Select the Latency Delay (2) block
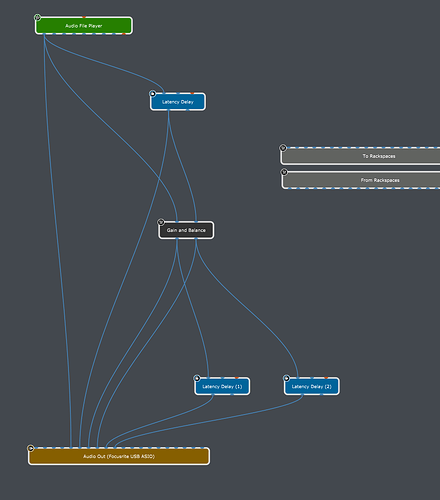Viewport: 440px width, 500px height. (x=312, y=386)
